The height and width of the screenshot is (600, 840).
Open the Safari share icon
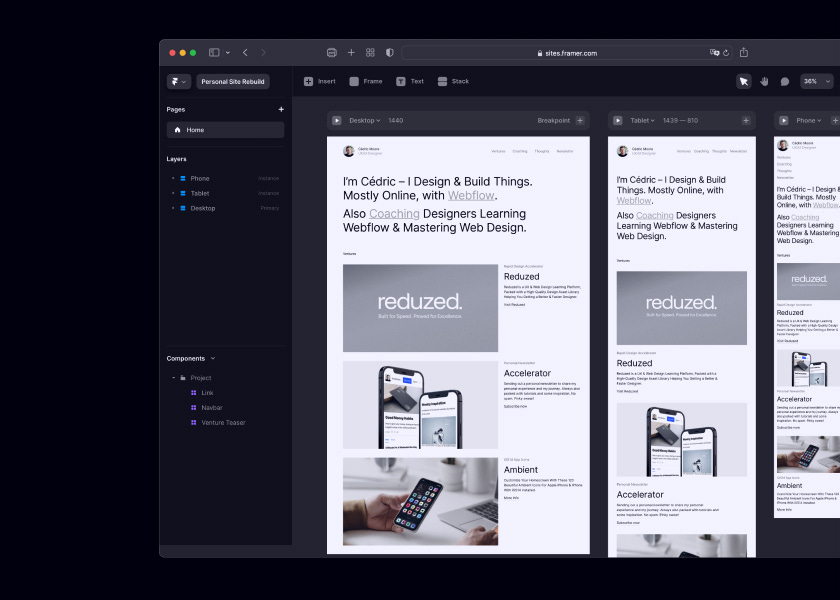744,52
